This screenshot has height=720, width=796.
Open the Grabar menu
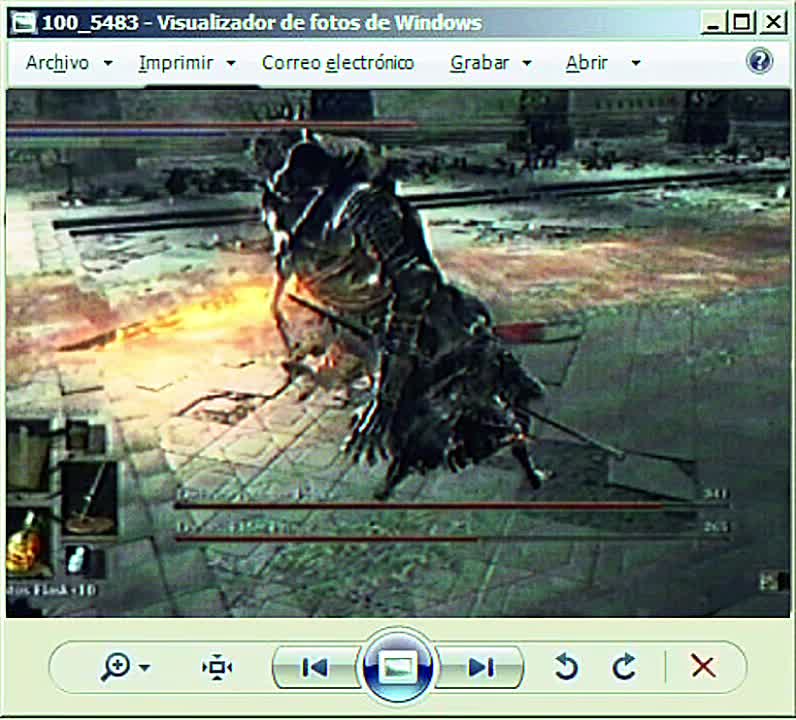coord(479,63)
